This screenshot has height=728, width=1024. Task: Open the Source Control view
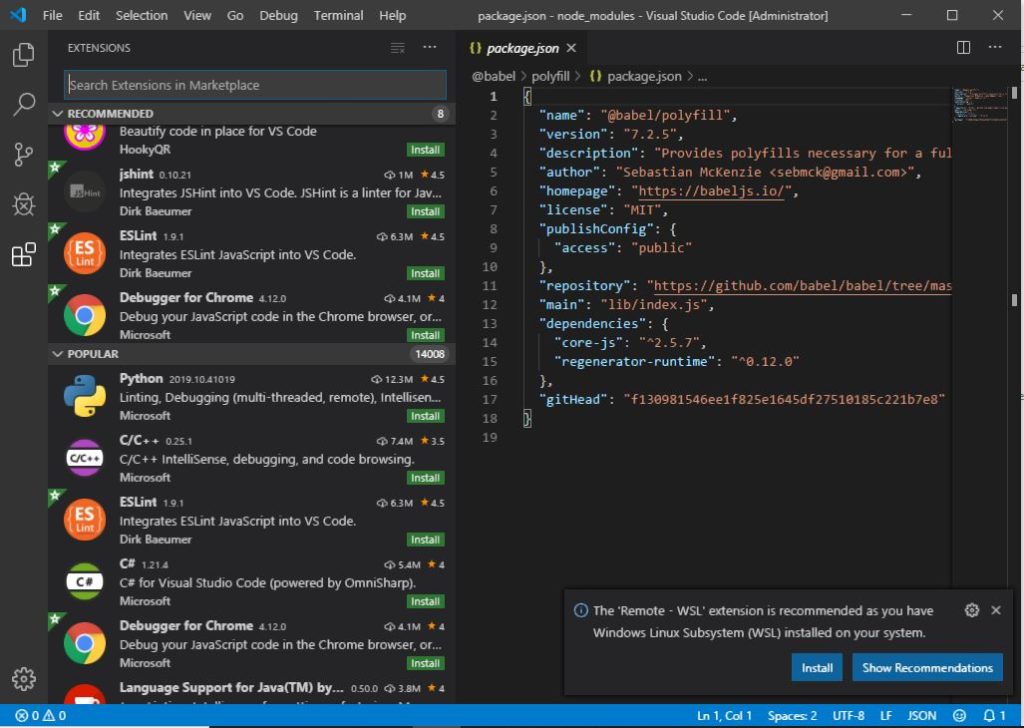(x=24, y=155)
